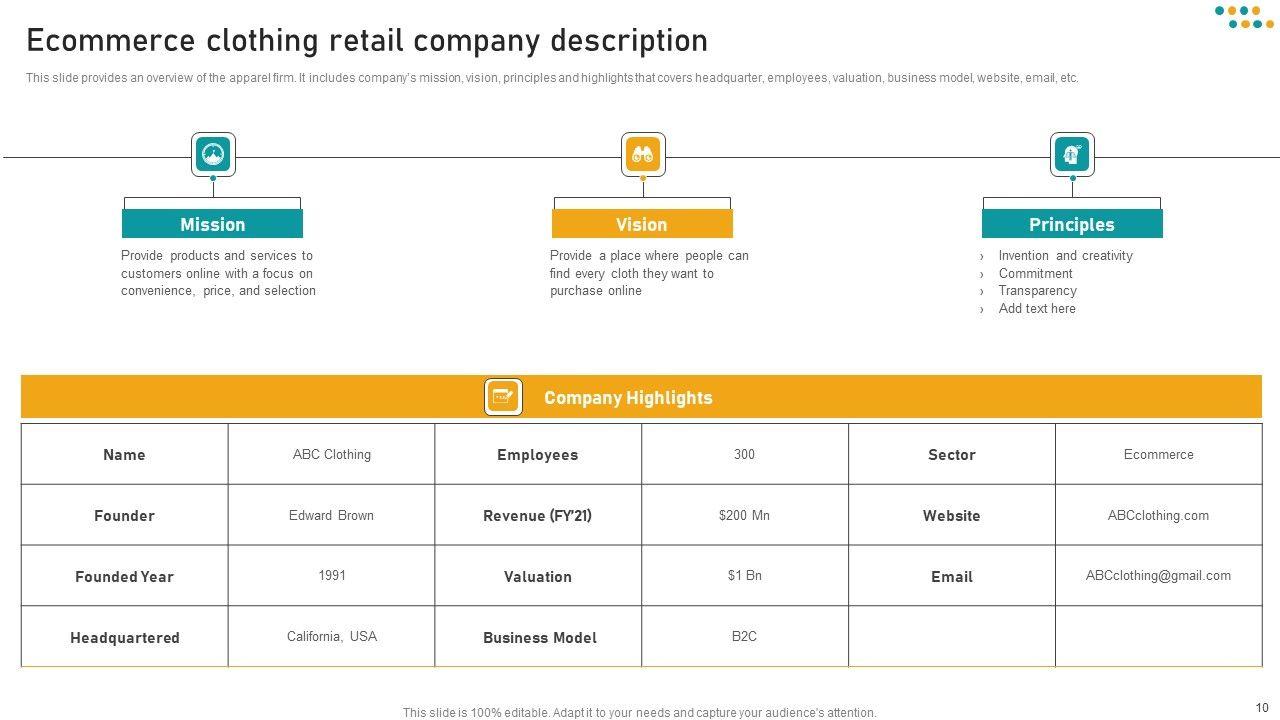Click the B2C business model cell
This screenshot has width=1280, height=720.
pyautogui.click(x=744, y=636)
